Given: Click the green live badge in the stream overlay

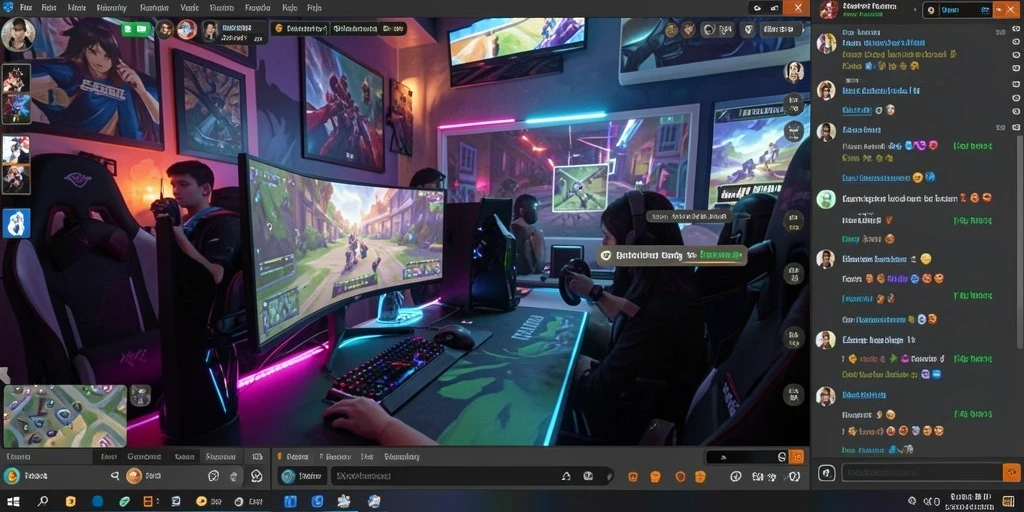Looking at the screenshot, I should click(x=136, y=29).
